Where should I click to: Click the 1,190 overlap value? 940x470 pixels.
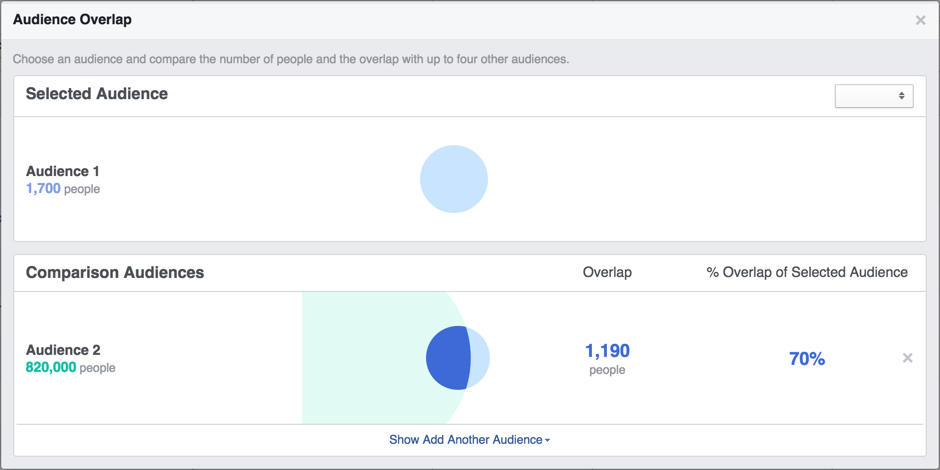pos(607,351)
